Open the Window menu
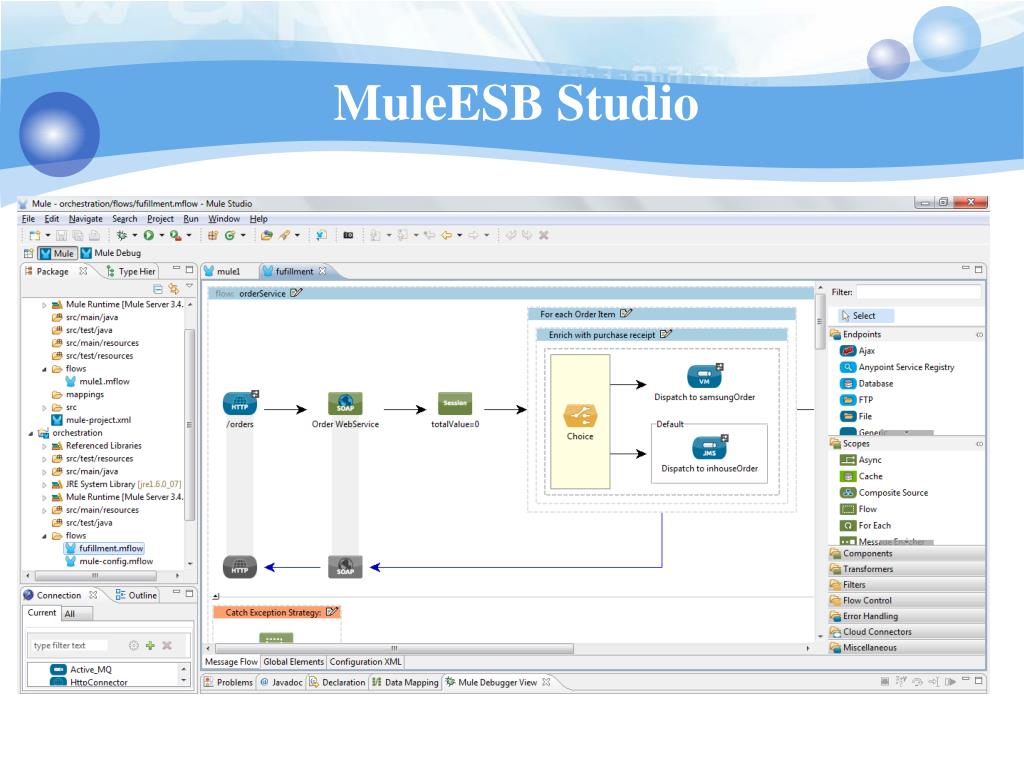The image size is (1024, 768). [x=224, y=219]
